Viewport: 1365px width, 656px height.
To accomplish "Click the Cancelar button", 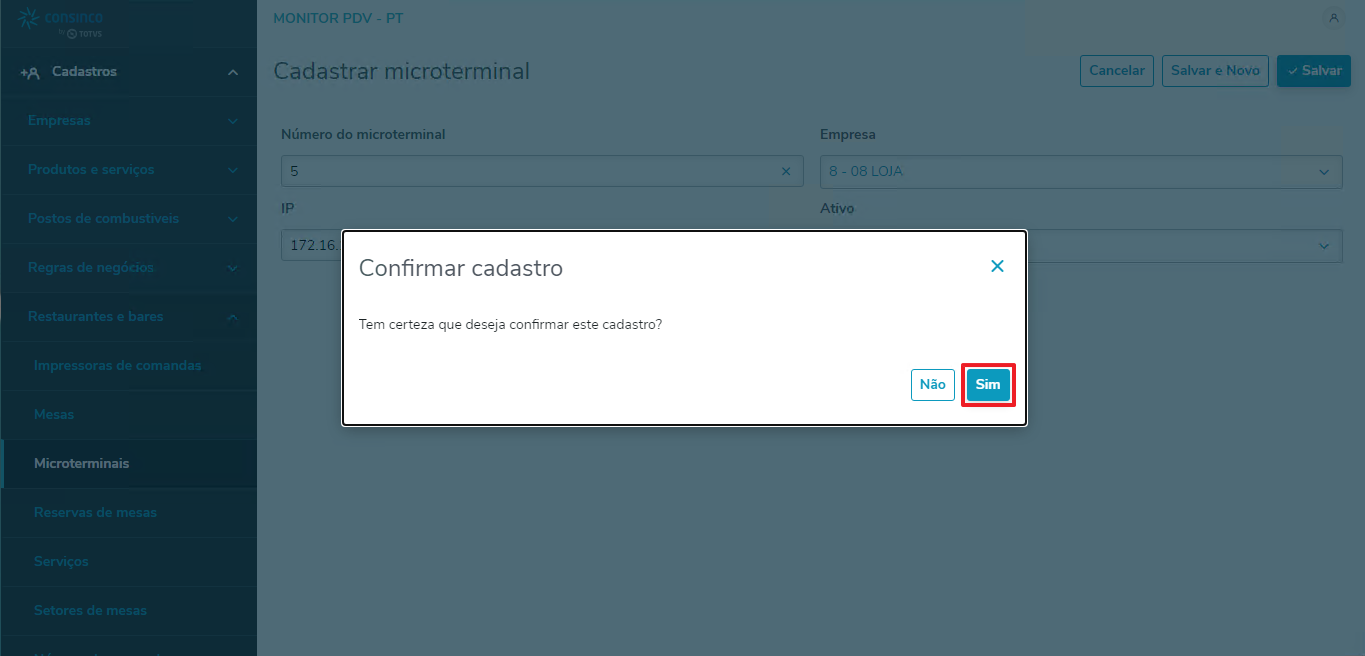I will click(x=1117, y=71).
